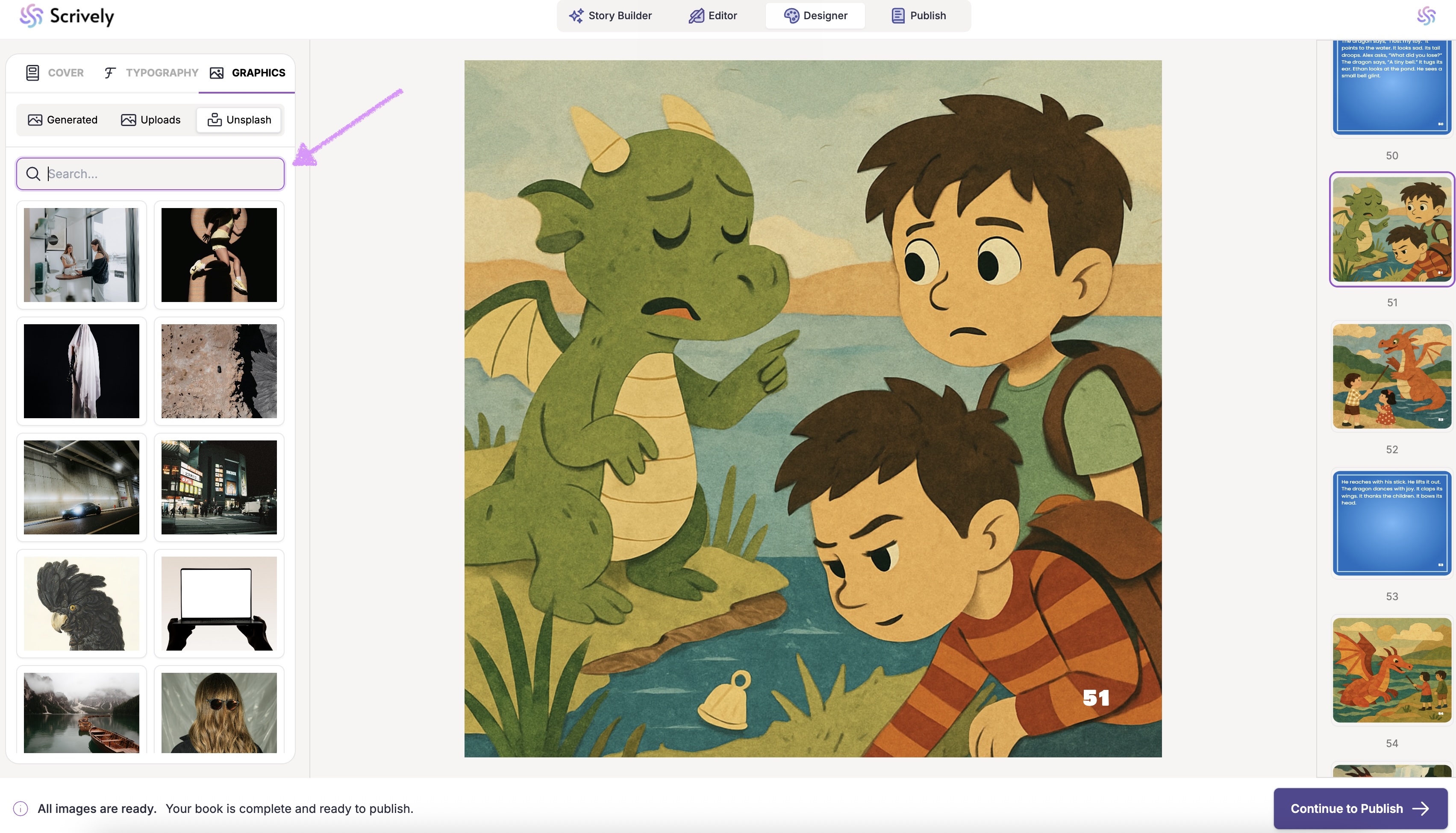Pick the black cockatoo Unsplash photo
This screenshot has height=833, width=1456.
pyautogui.click(x=81, y=603)
